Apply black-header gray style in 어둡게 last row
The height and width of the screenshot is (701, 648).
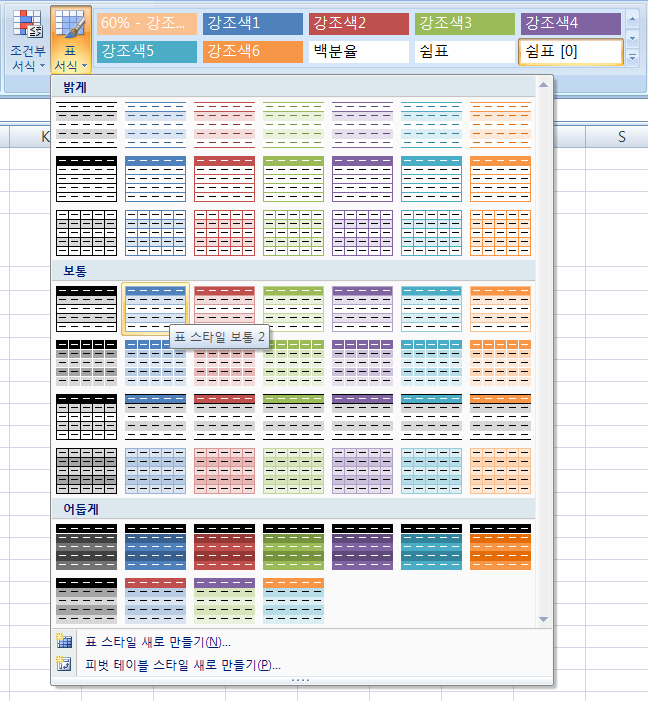click(86, 601)
